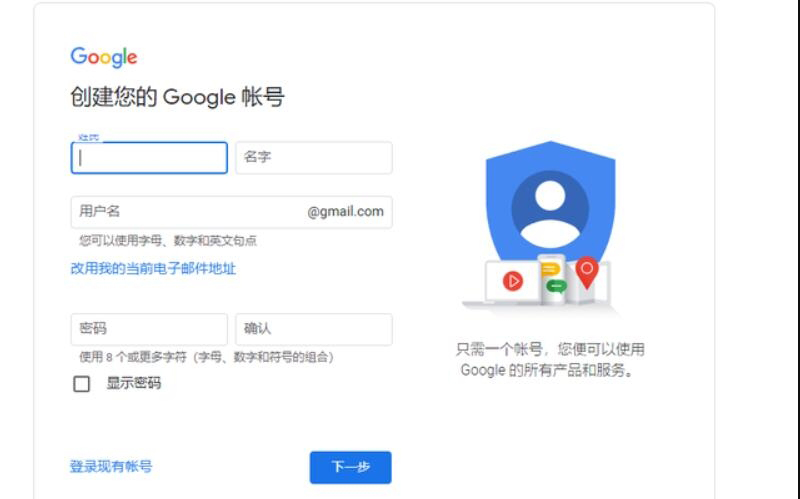Click the 密码 password field
The image size is (800, 499).
(149, 329)
